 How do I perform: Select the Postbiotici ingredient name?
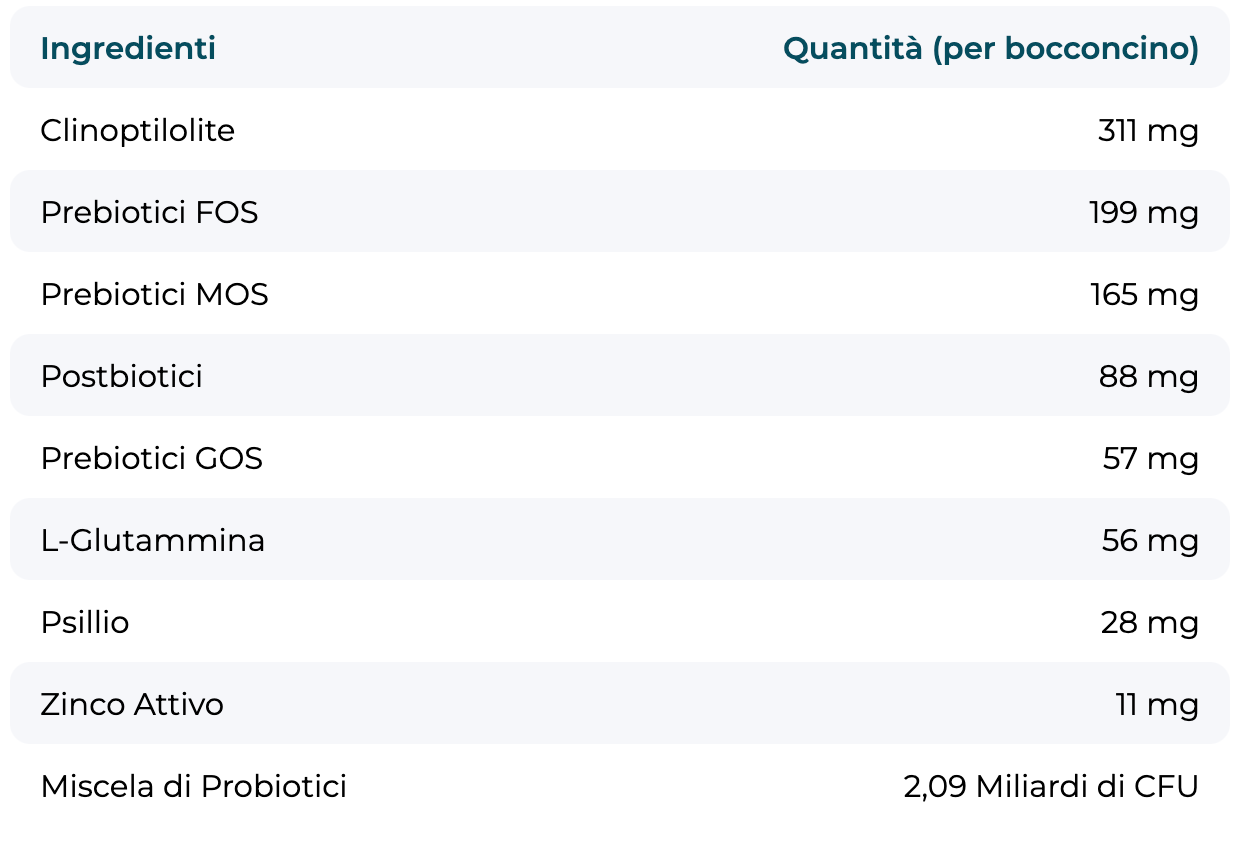[x=121, y=376]
